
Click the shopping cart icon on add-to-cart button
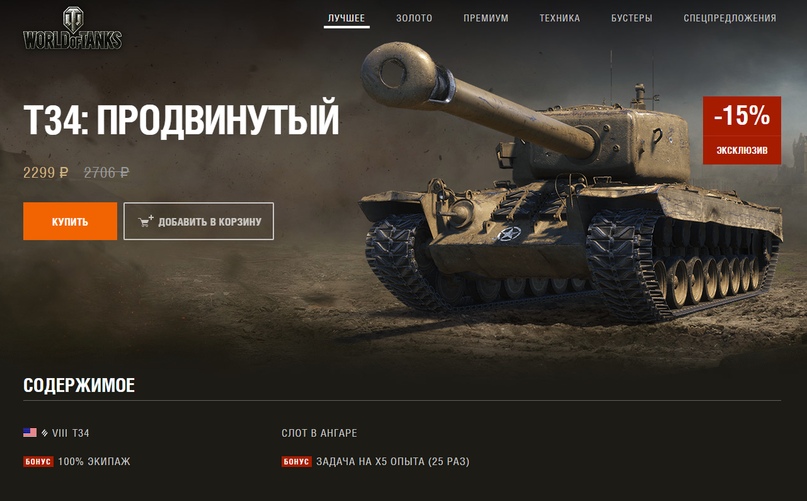[146, 221]
